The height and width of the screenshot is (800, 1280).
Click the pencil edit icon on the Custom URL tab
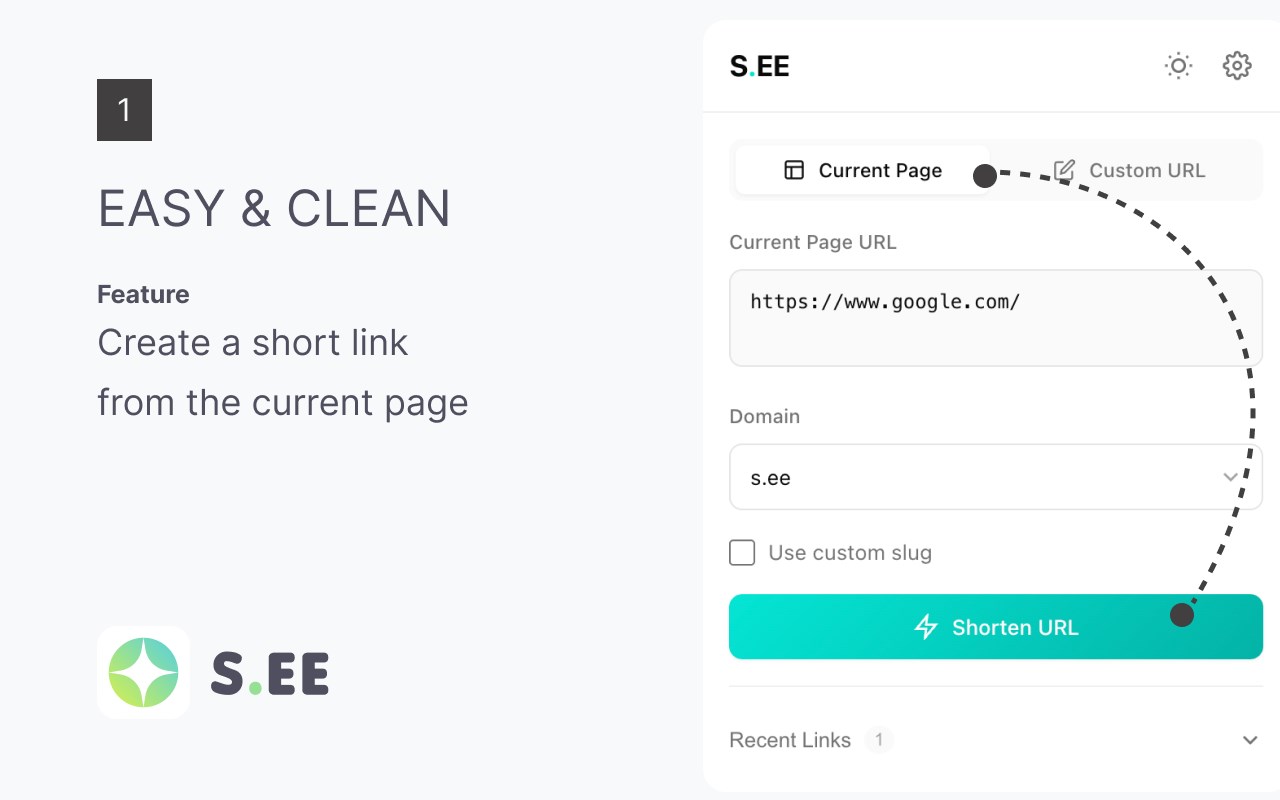(1065, 170)
